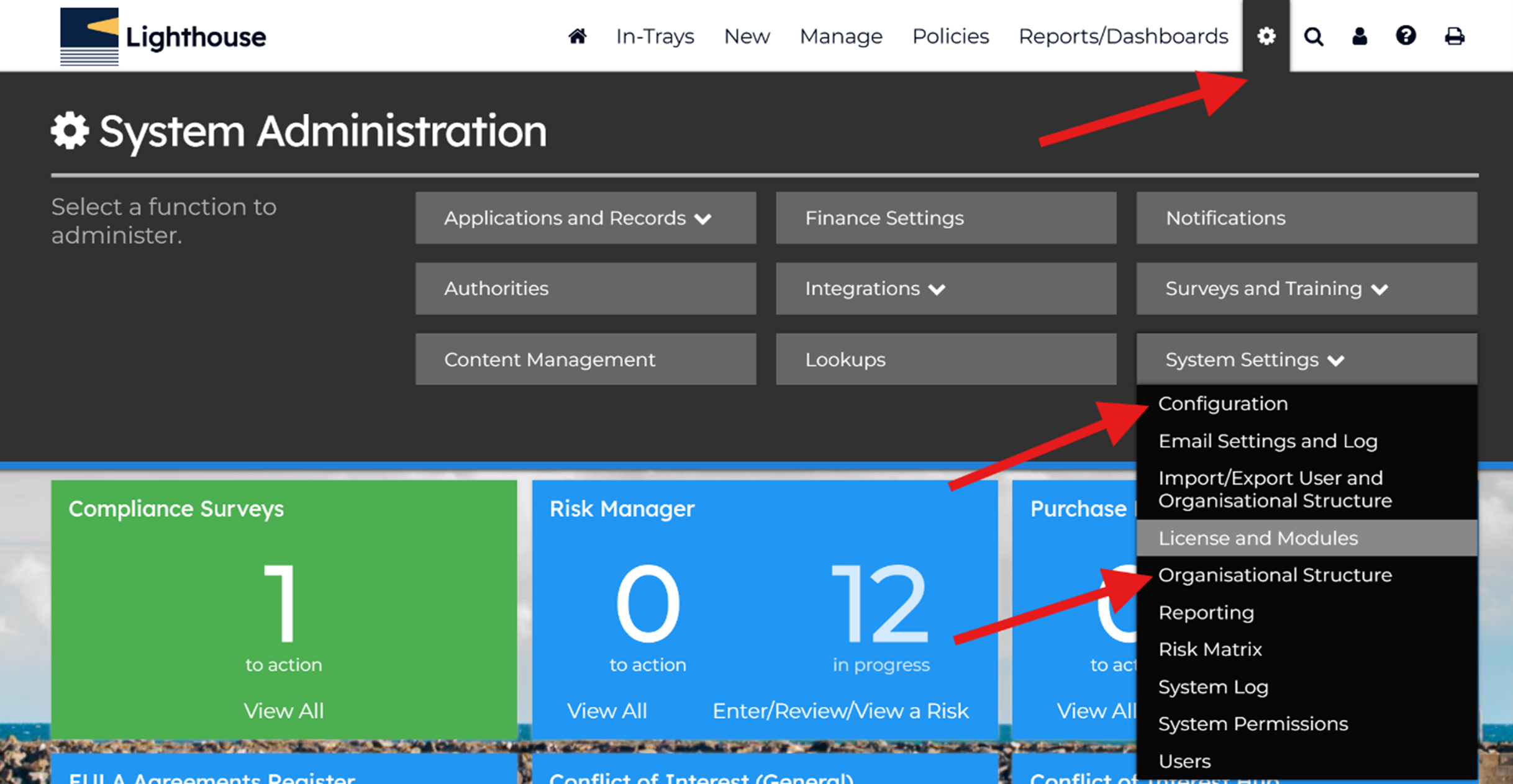Collapse the System Settings dropdown
The height and width of the screenshot is (784, 1513).
1306,359
